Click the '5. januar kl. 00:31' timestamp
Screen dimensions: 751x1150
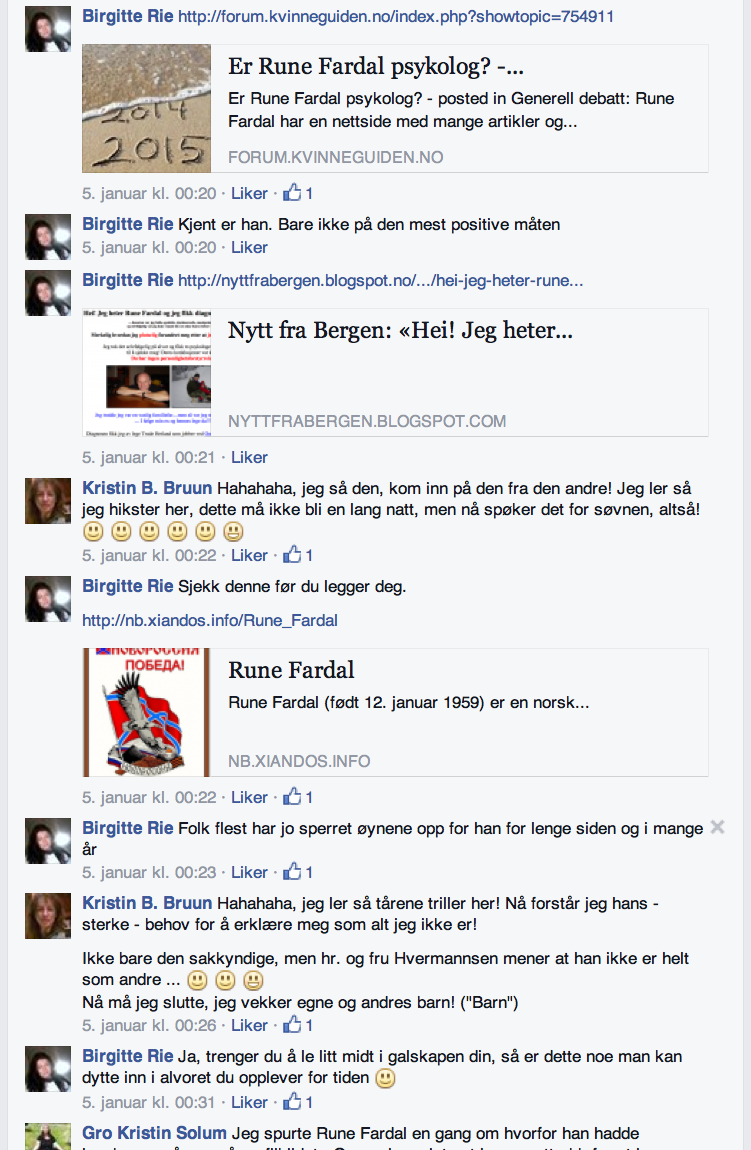[x=149, y=1102]
